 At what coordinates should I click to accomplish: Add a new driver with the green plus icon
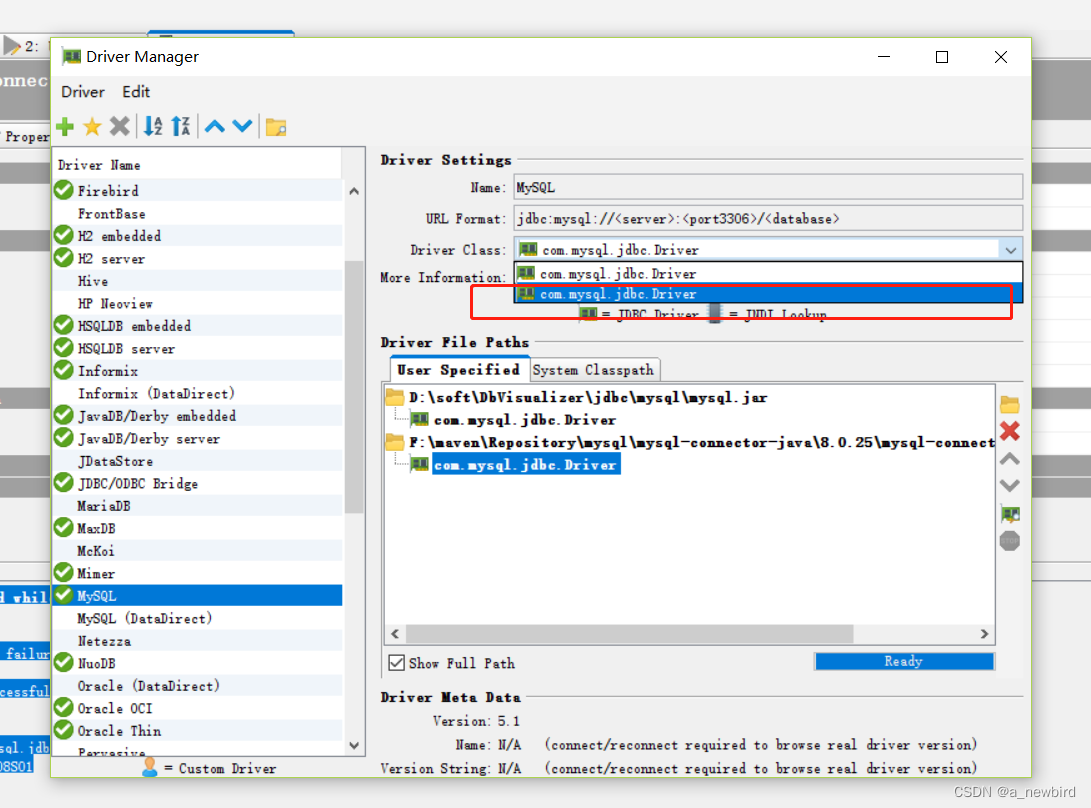[63, 126]
